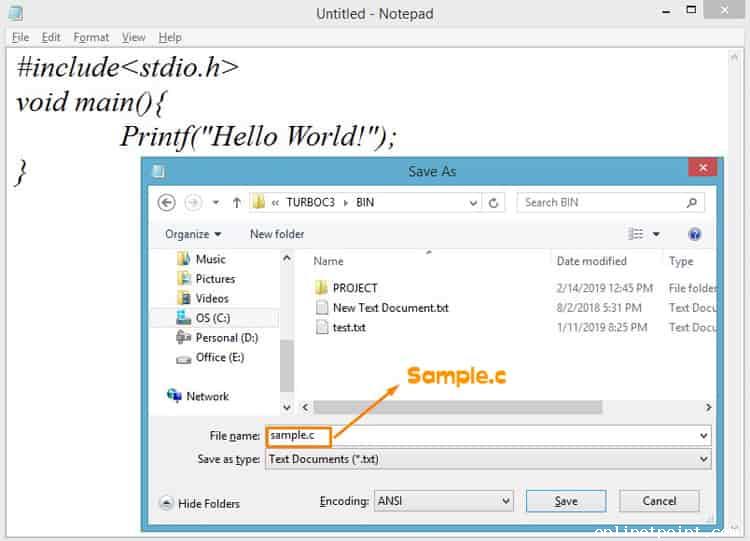Click the New Text Document.txt file icon
Screen dimensions: 750x541
(322, 308)
